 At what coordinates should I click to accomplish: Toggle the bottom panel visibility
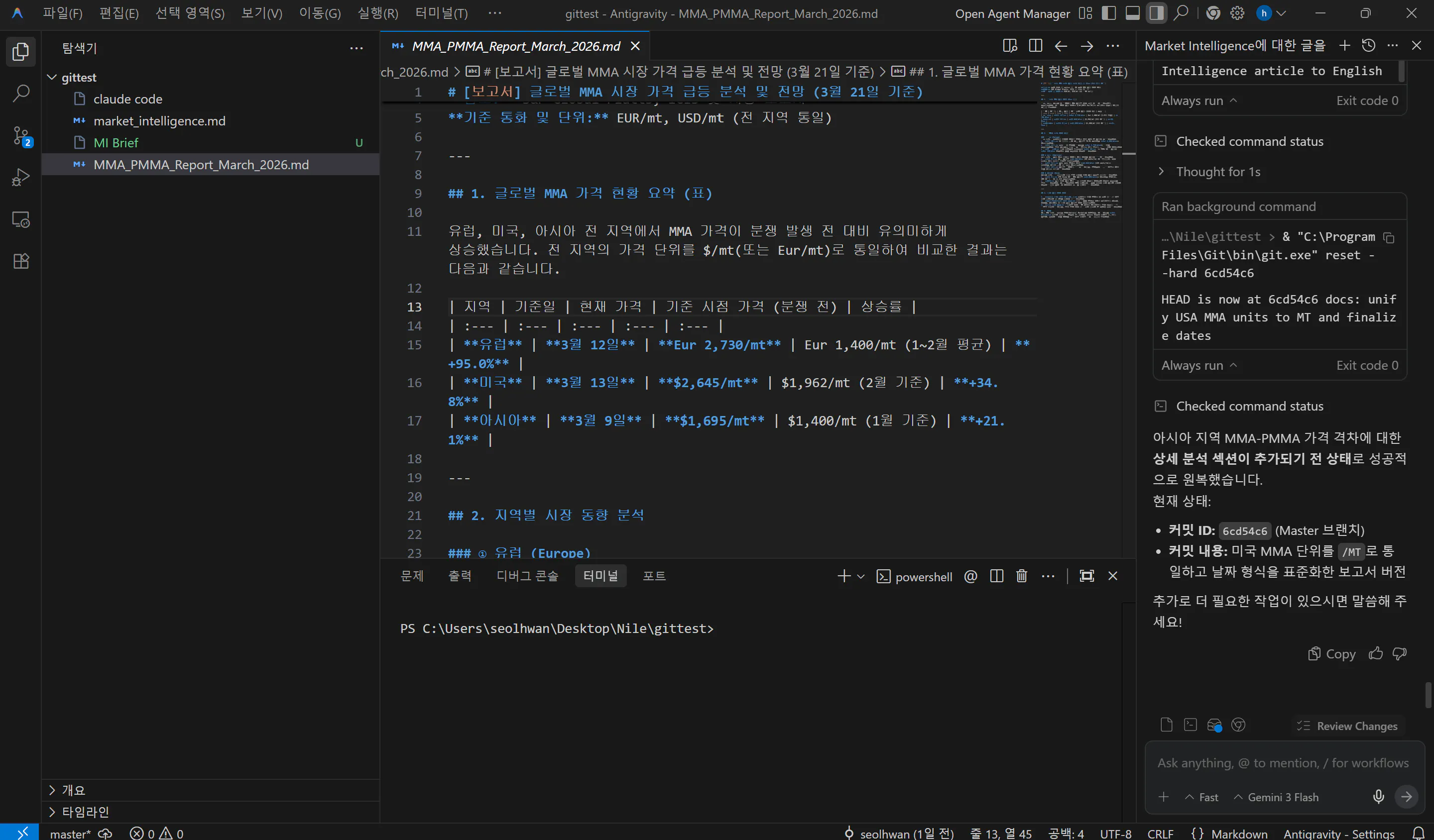pyautogui.click(x=1132, y=13)
